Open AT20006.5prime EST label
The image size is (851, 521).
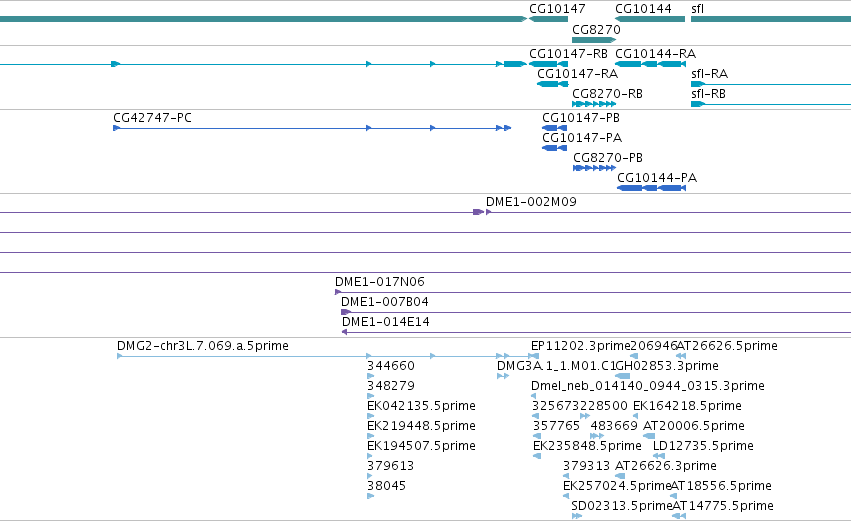(694, 425)
